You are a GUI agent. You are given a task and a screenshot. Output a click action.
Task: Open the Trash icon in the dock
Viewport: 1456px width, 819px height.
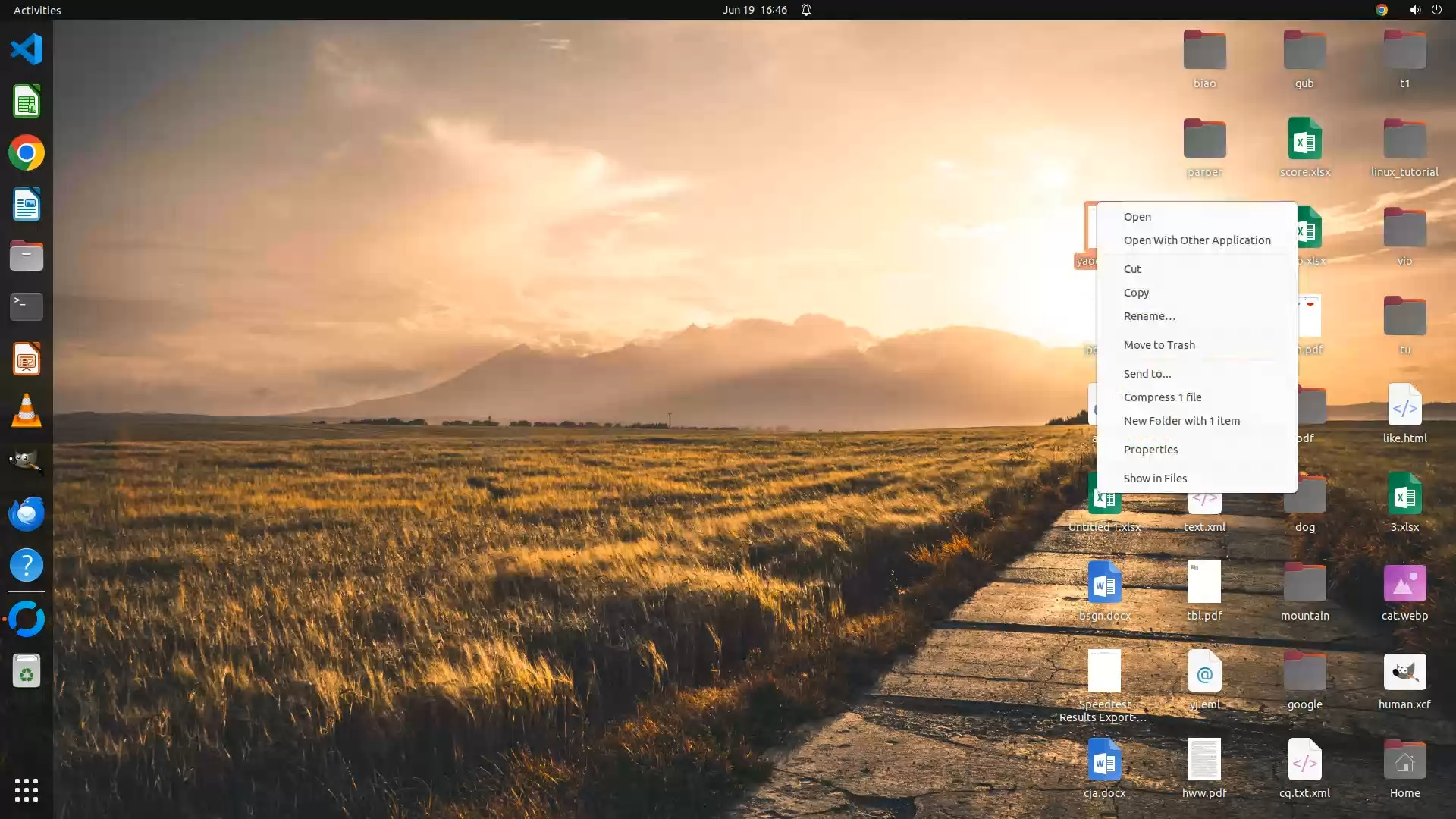tap(27, 670)
